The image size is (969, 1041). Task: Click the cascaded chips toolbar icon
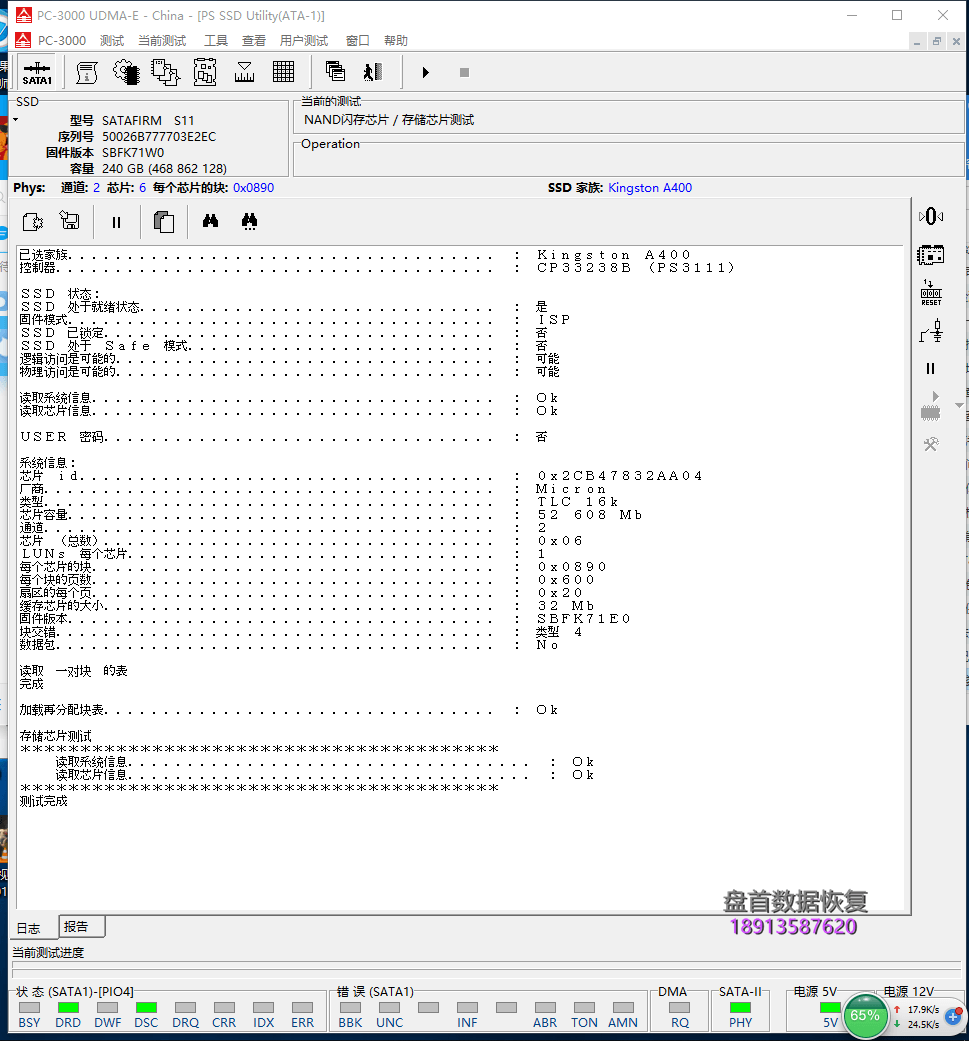click(x=165, y=72)
